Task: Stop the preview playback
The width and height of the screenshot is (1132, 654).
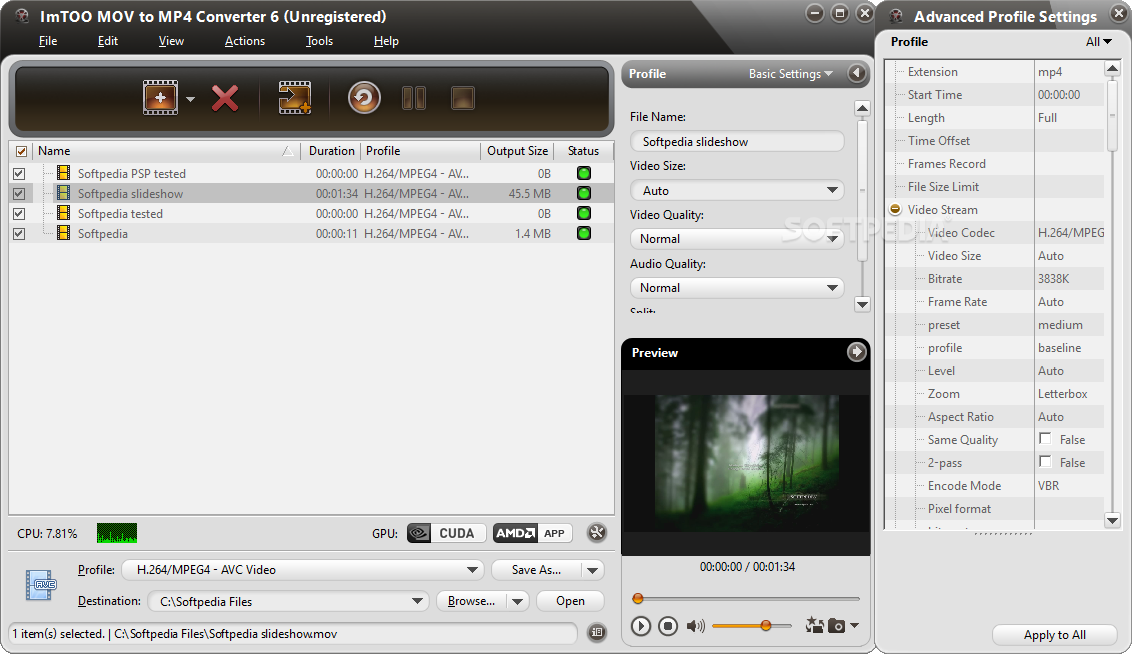Action: pos(668,626)
